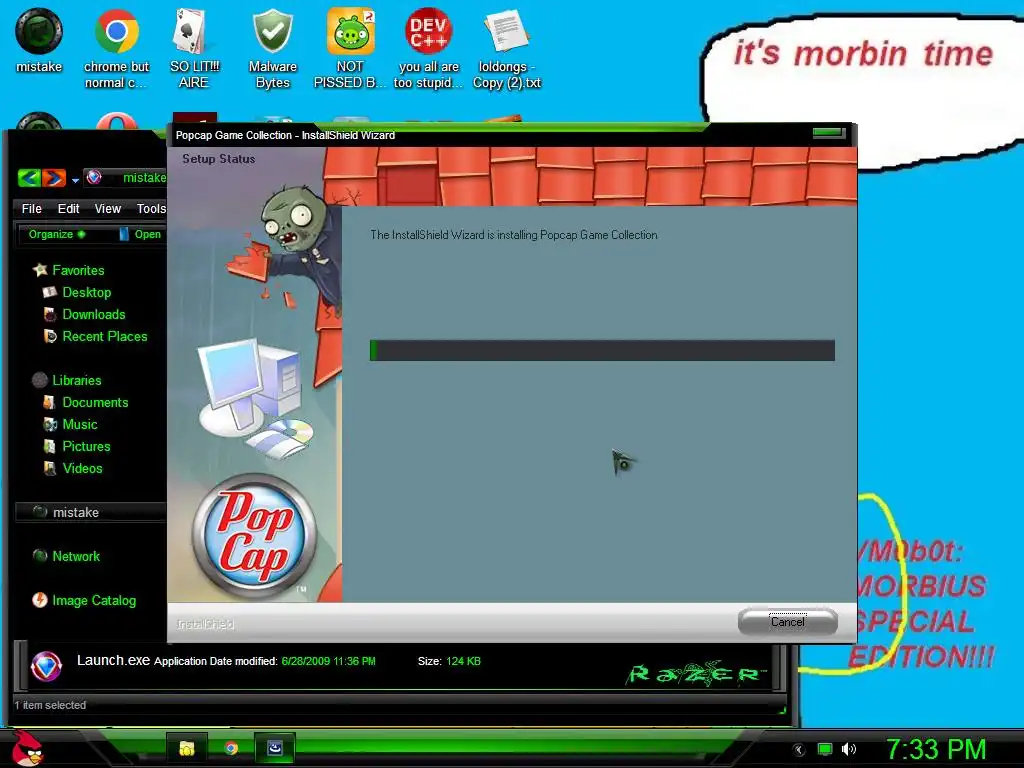The width and height of the screenshot is (1024, 768).
Task: Select Libraries in the navigation pane
Action: click(76, 380)
